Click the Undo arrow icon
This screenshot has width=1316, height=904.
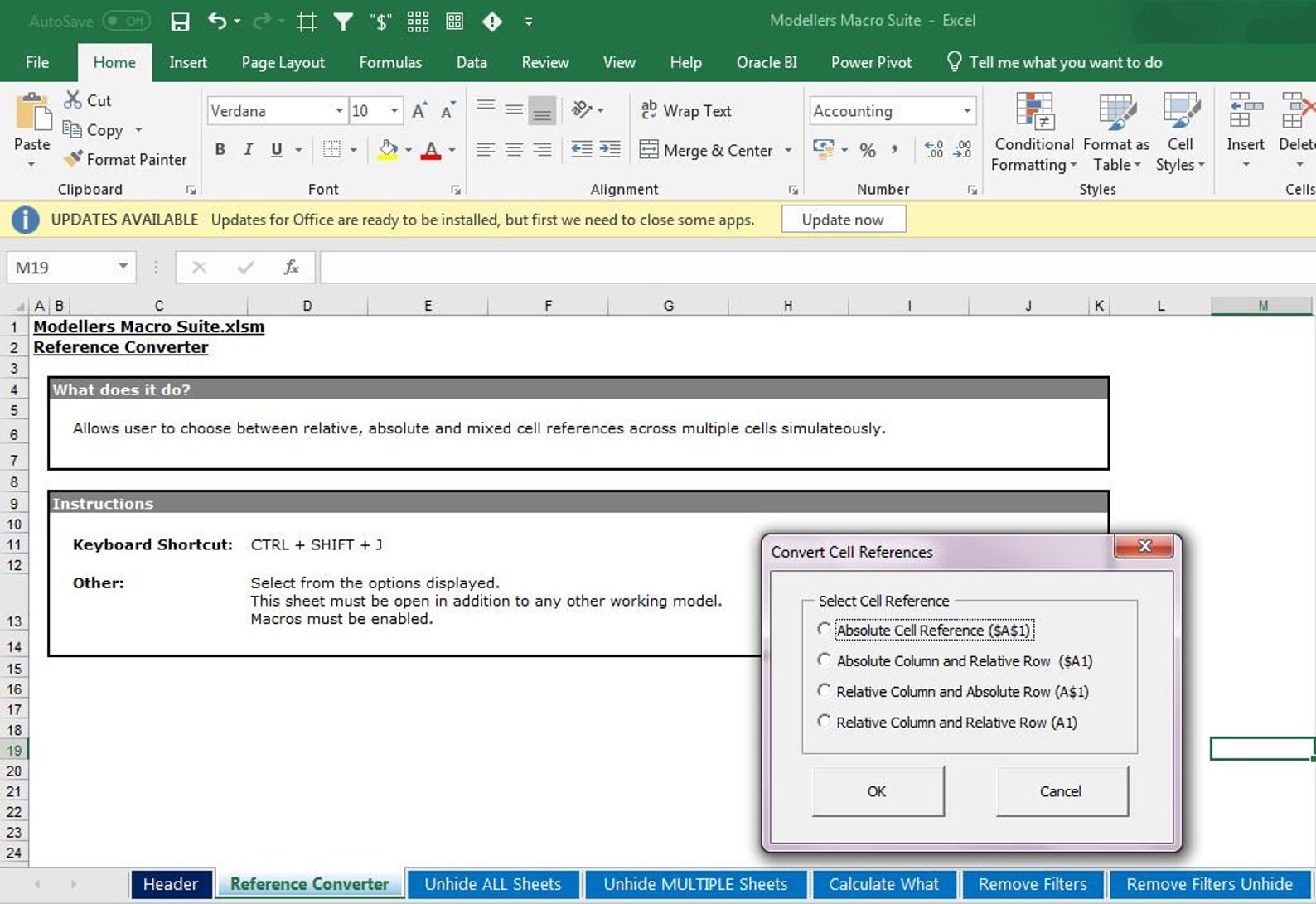point(218,21)
